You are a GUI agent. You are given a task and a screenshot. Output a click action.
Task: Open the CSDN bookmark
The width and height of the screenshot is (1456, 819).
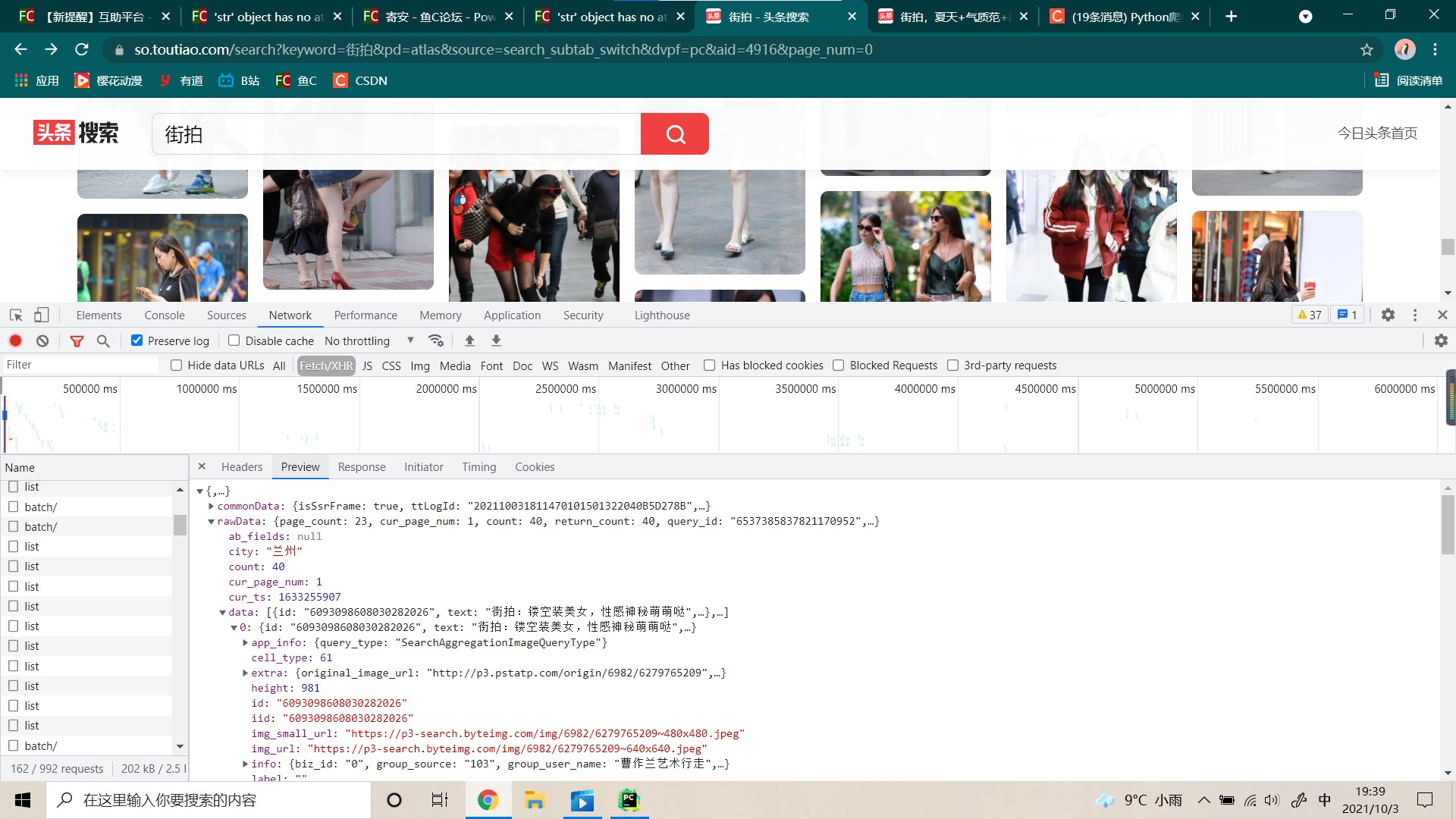pos(361,80)
